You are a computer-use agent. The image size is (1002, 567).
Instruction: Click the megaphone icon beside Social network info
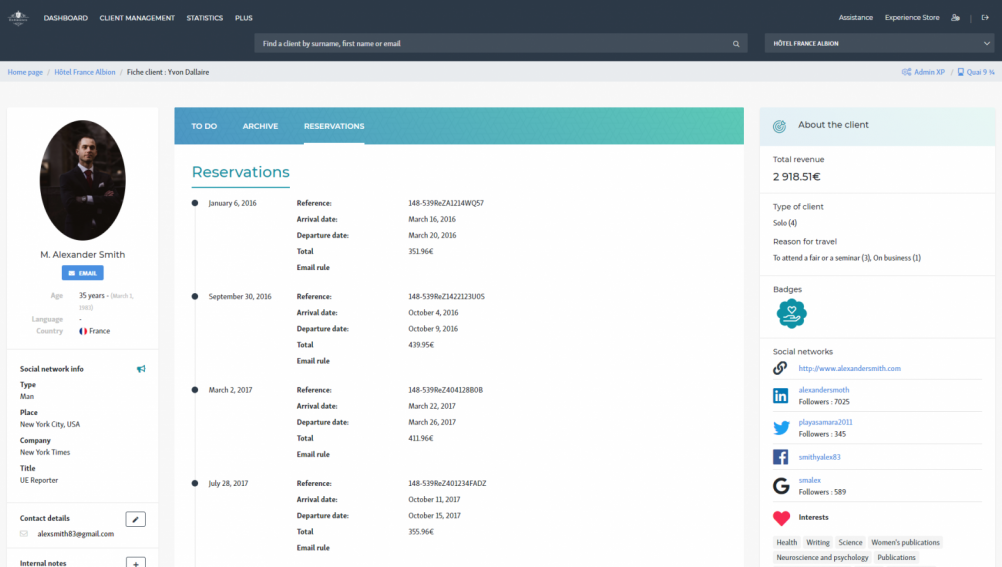(x=141, y=369)
